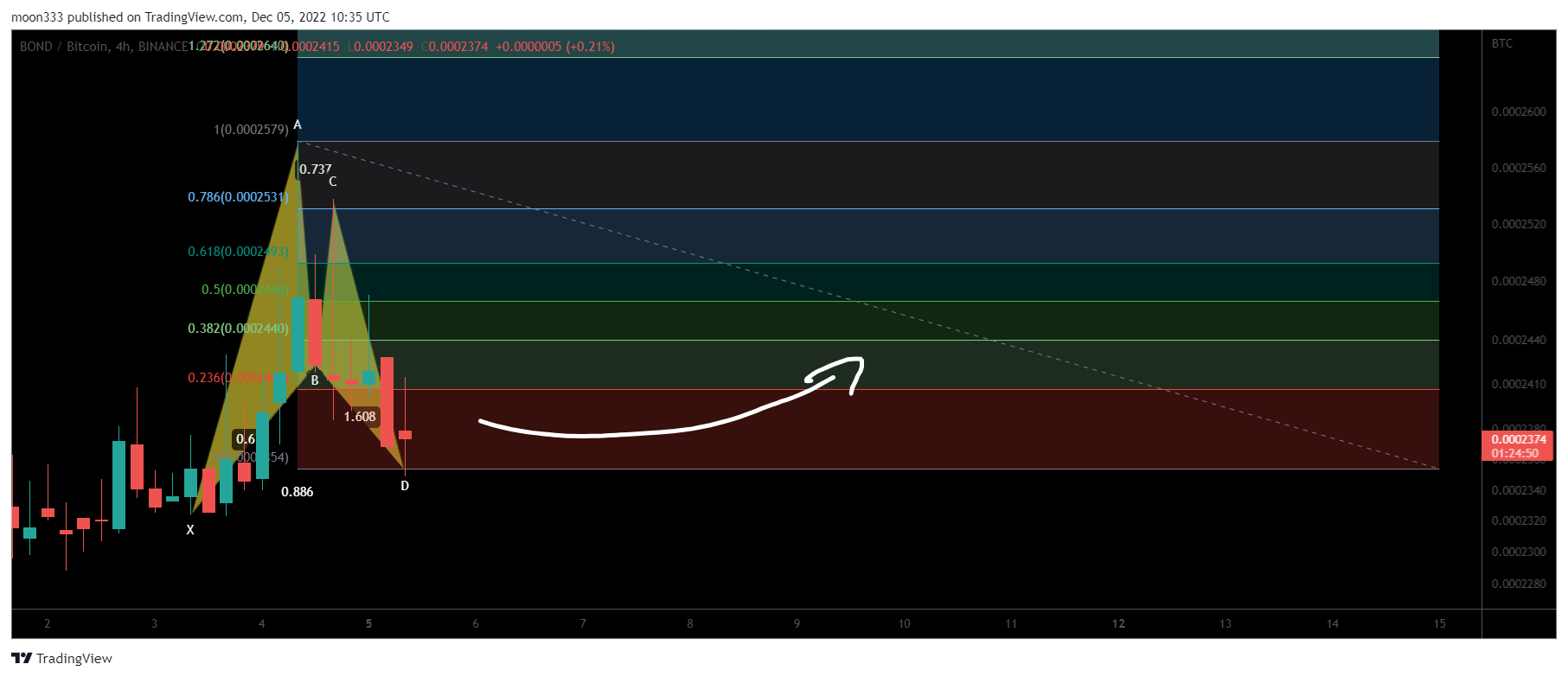Image resolution: width=1568 pixels, height=677 pixels.
Task: Click date 15 on the time axis
Action: pyautogui.click(x=1440, y=623)
